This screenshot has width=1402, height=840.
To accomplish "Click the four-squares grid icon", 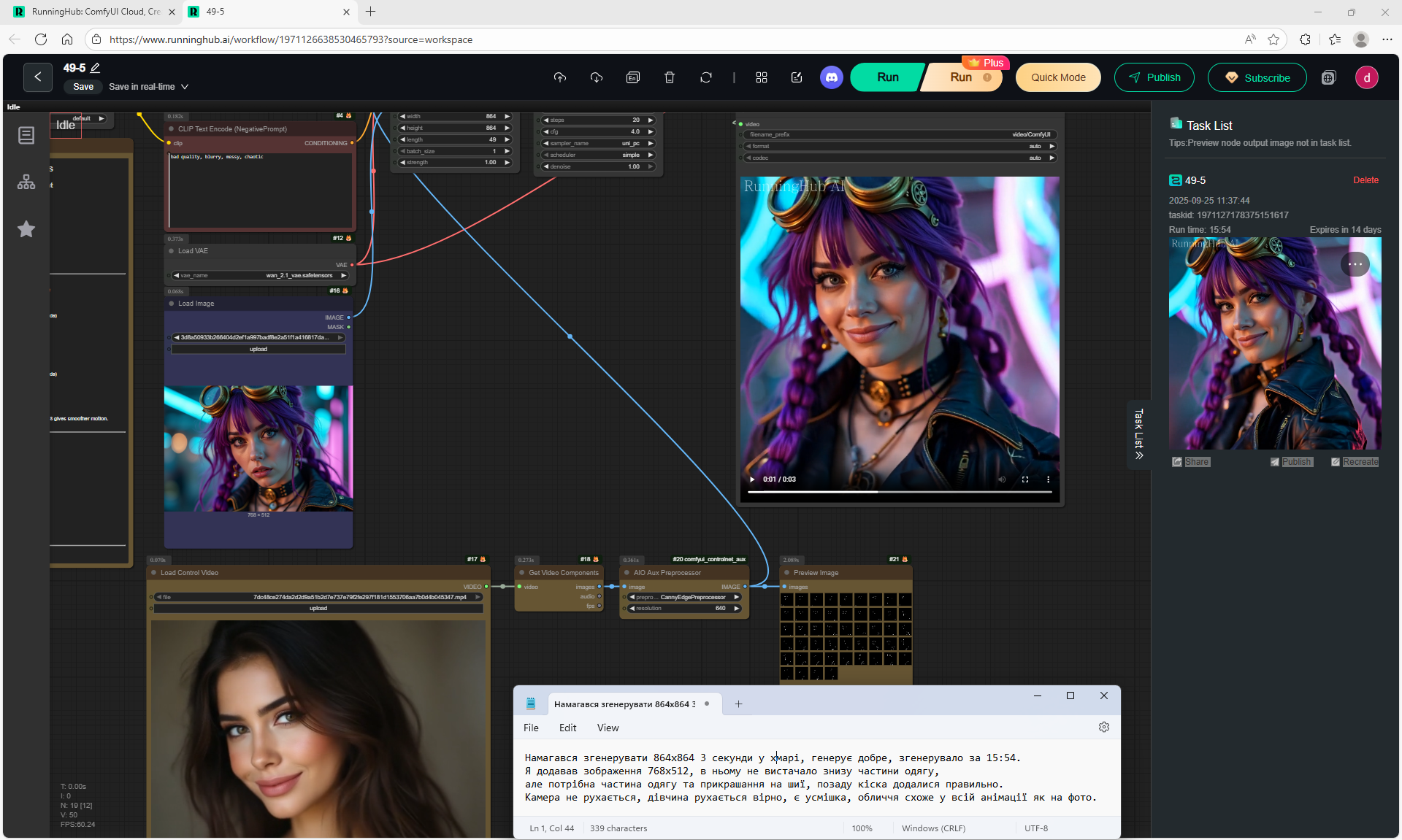I will coord(761,77).
